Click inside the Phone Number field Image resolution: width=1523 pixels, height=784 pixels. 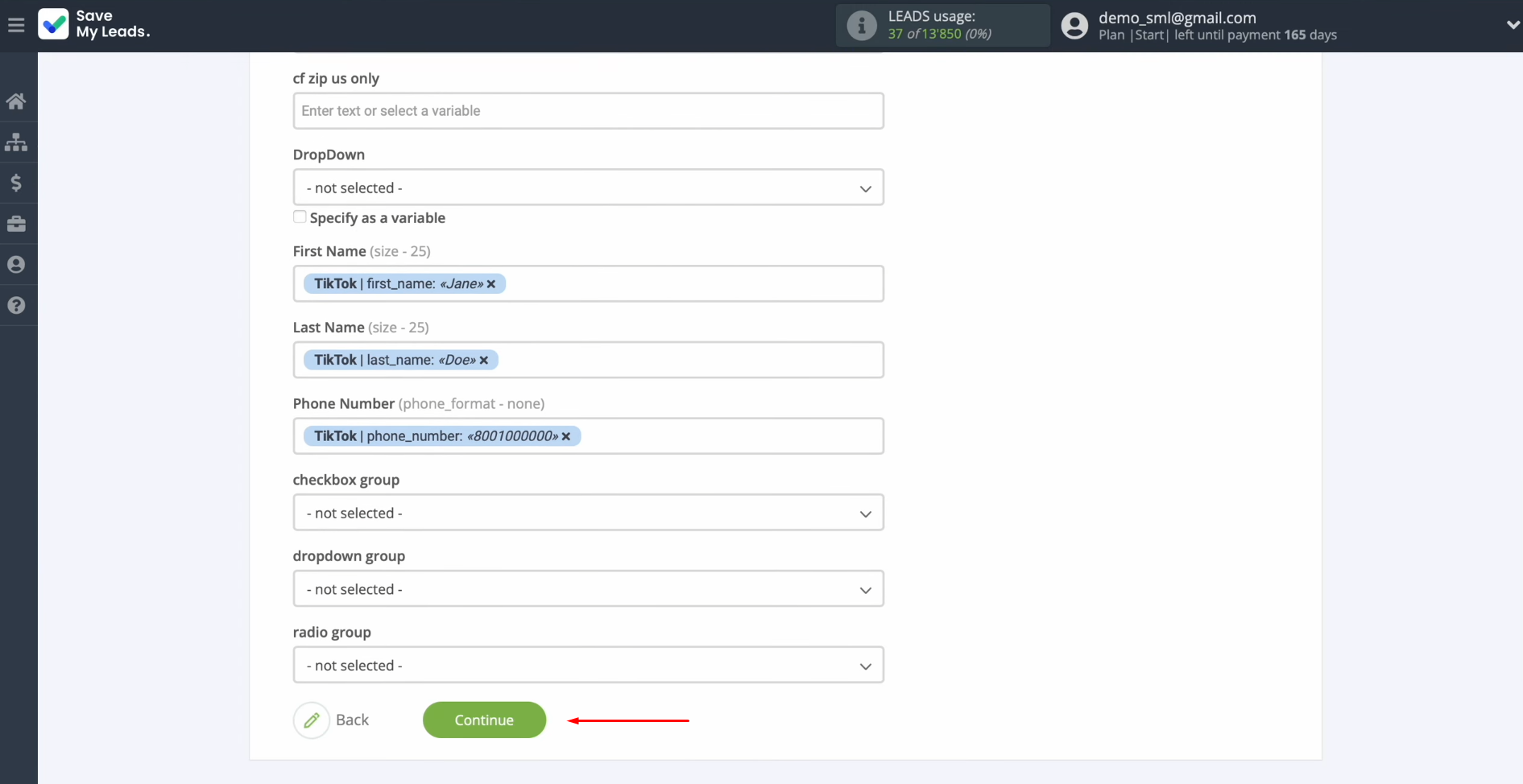pos(588,436)
